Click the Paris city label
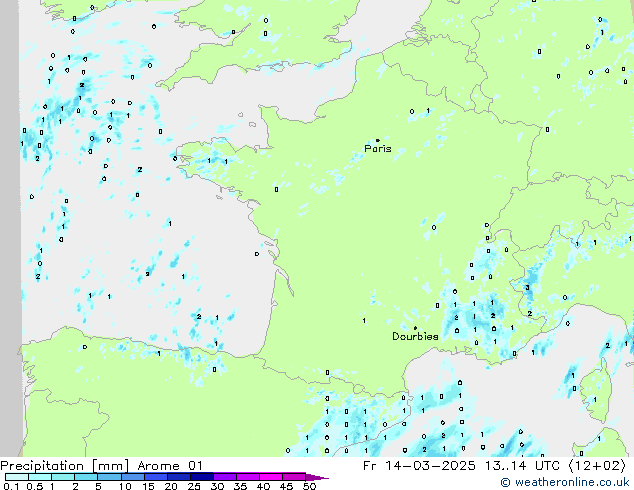The height and width of the screenshot is (490, 634). pyautogui.click(x=378, y=148)
